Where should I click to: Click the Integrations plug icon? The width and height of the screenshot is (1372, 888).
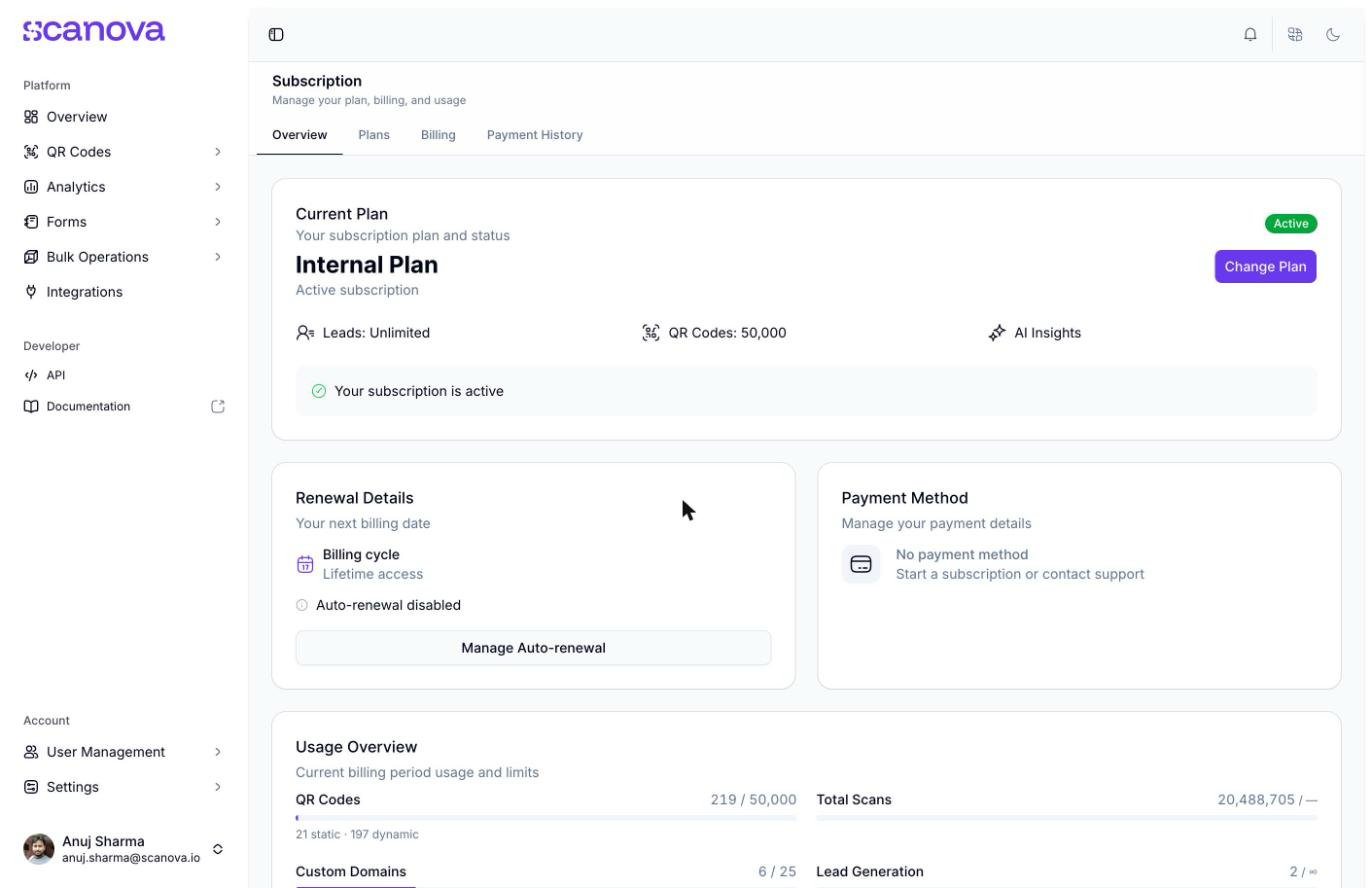pyautogui.click(x=31, y=292)
